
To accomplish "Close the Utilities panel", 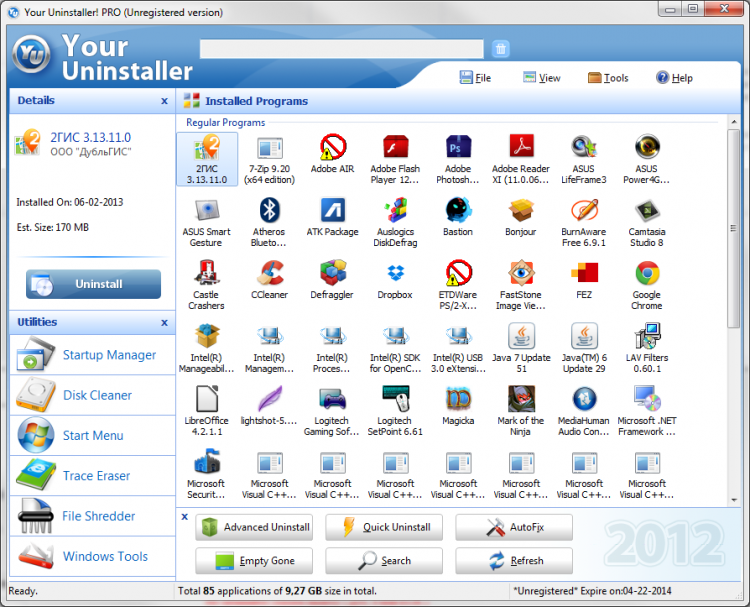I will click(x=165, y=322).
